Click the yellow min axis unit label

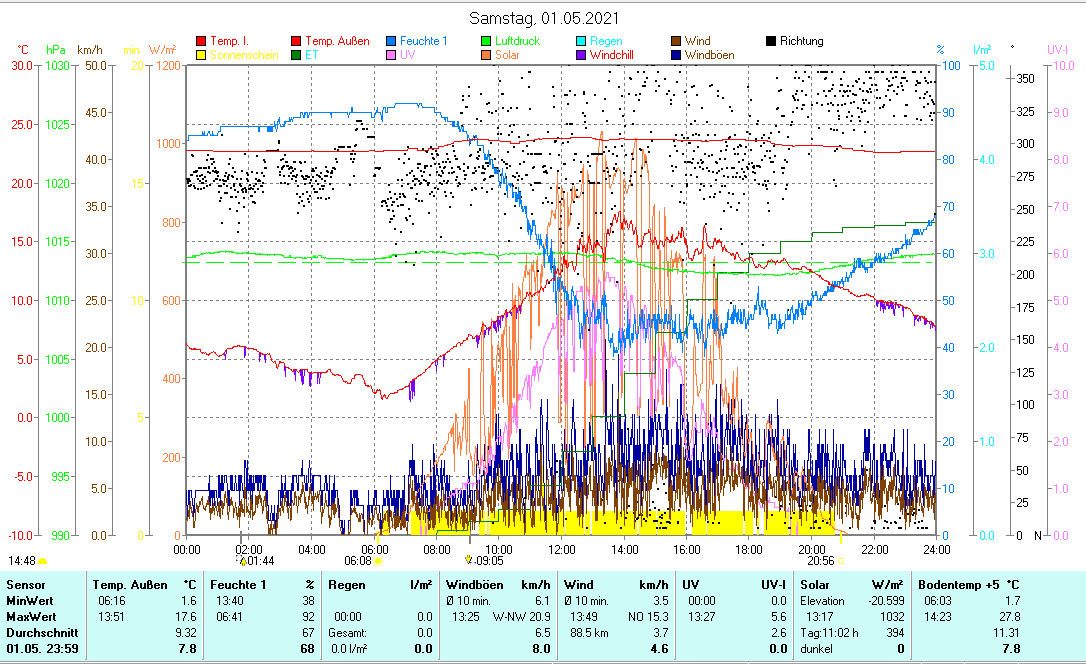coord(132,50)
